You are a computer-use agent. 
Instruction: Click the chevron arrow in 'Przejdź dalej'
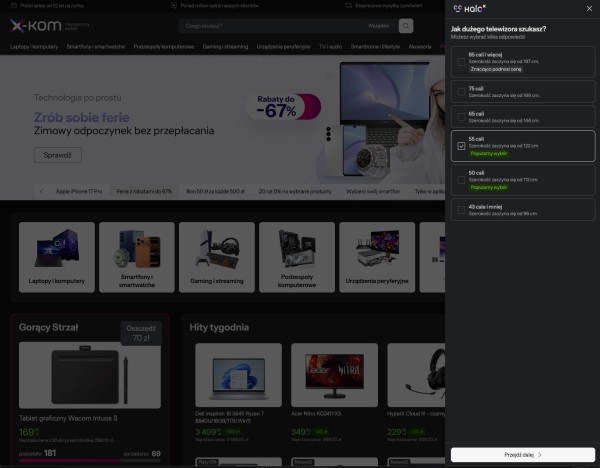click(x=540, y=455)
